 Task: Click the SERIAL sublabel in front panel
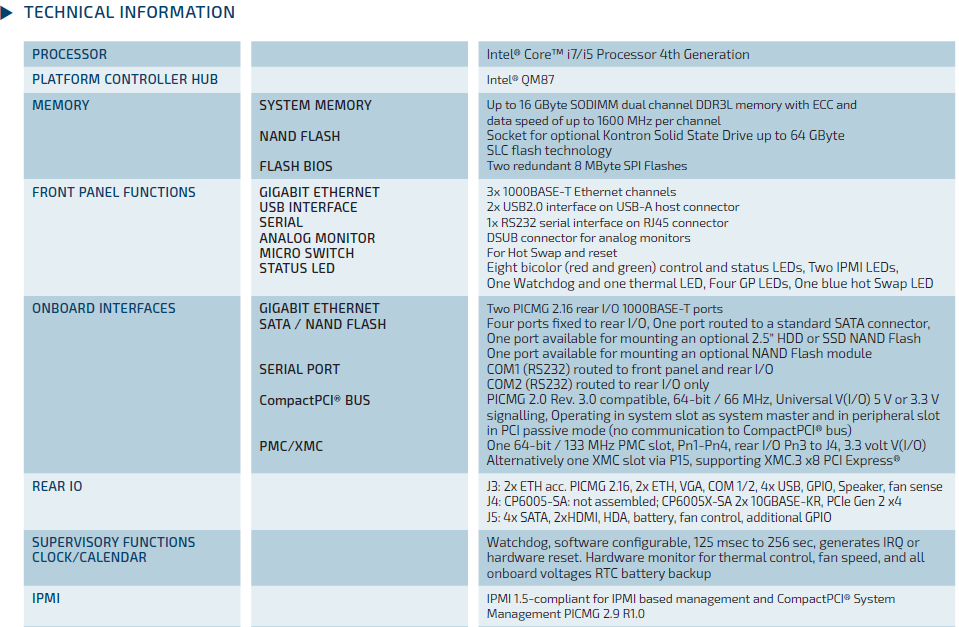[281, 223]
